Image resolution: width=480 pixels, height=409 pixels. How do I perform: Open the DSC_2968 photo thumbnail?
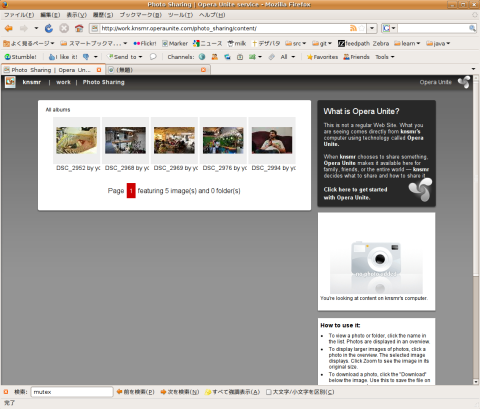click(125, 140)
